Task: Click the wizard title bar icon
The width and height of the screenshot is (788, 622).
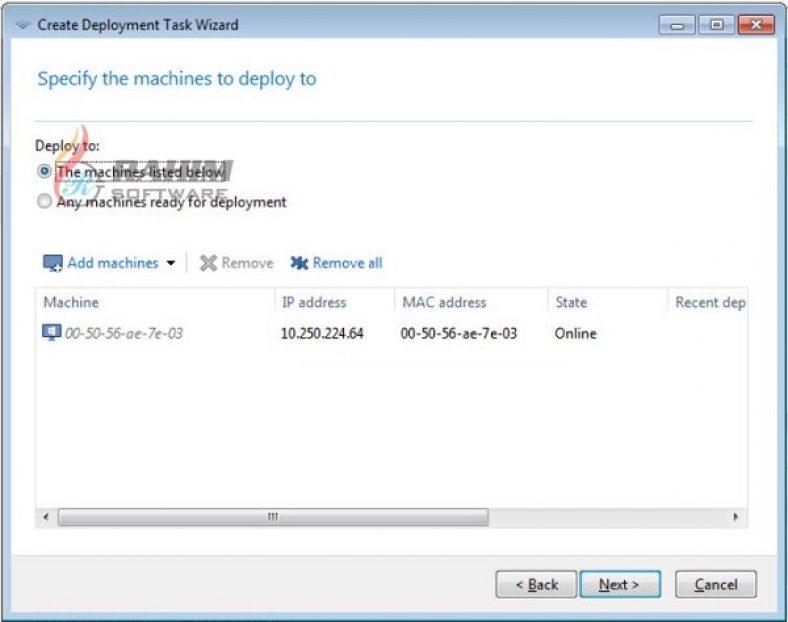Action: pos(22,25)
